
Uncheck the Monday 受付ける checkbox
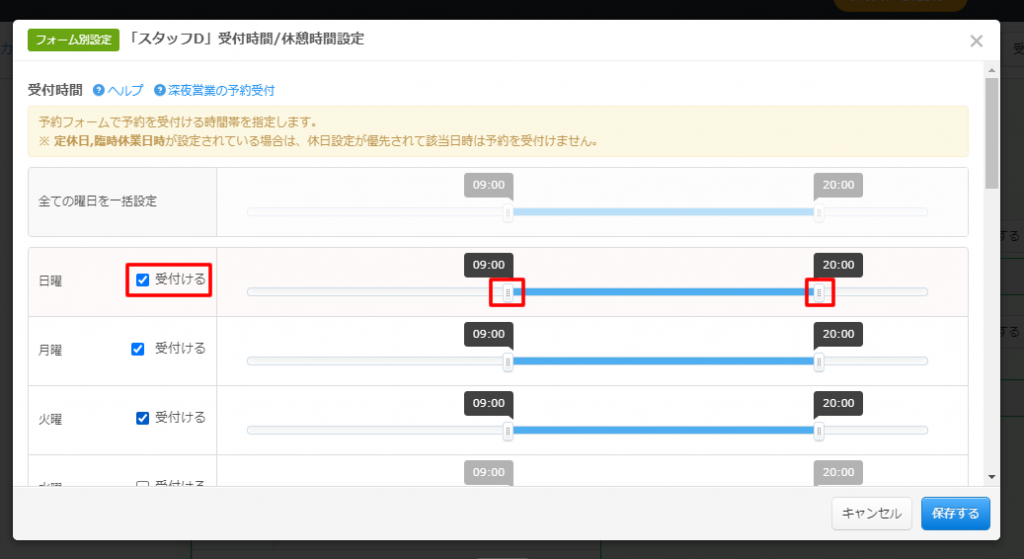click(139, 349)
